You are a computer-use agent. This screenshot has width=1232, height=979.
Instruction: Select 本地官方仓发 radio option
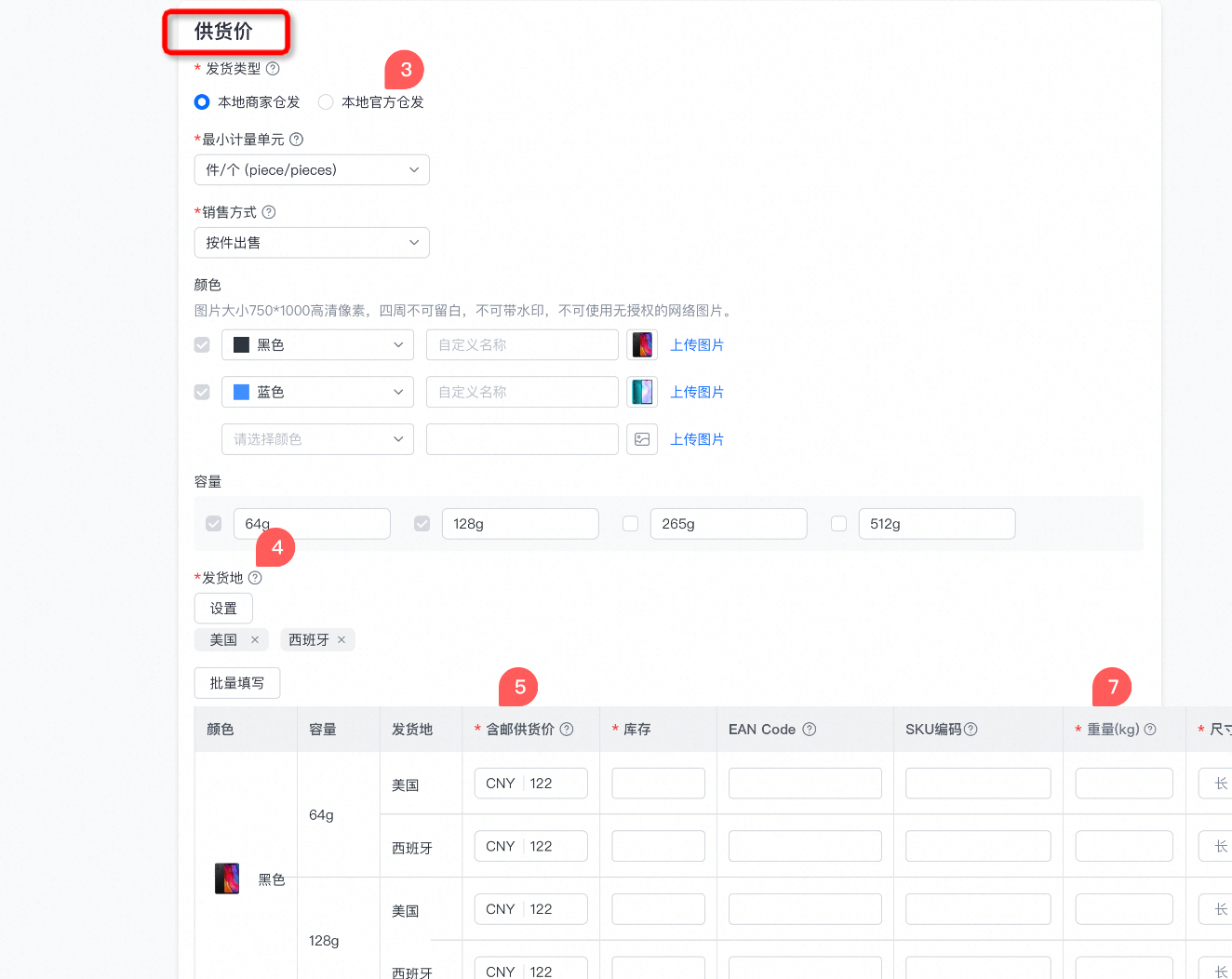(326, 102)
